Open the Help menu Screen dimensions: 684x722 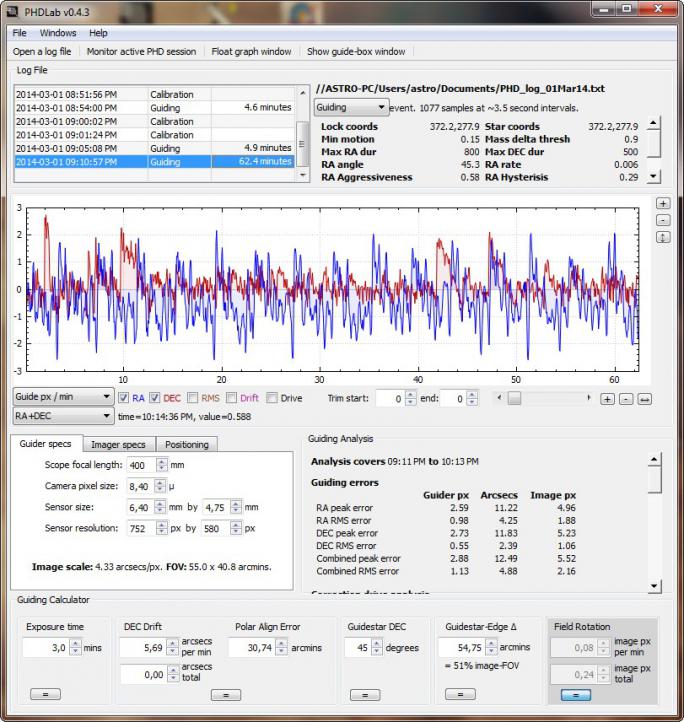pyautogui.click(x=98, y=33)
